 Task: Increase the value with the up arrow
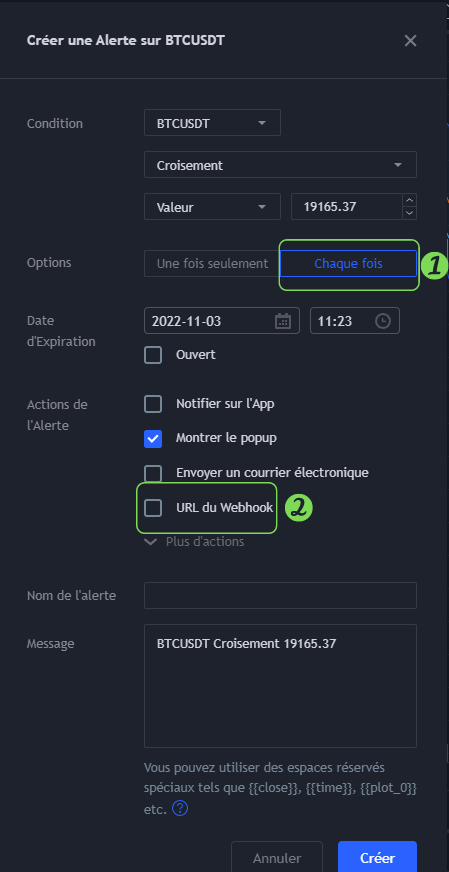tap(409, 200)
